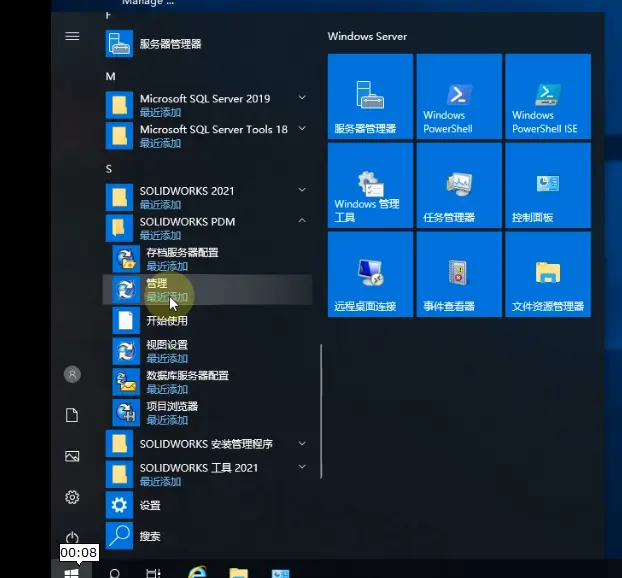Click 视图设置 icon
This screenshot has height=578, width=622.
[126, 351]
